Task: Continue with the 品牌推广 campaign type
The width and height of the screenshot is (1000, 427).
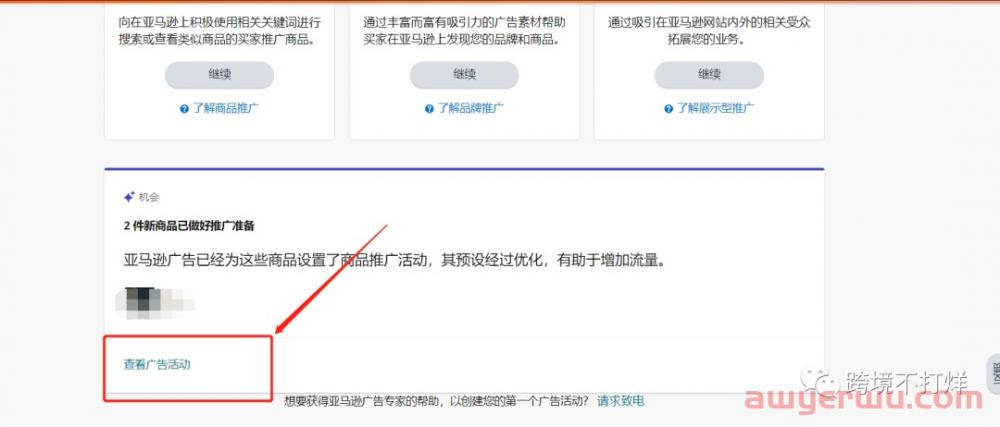Action: coord(464,75)
